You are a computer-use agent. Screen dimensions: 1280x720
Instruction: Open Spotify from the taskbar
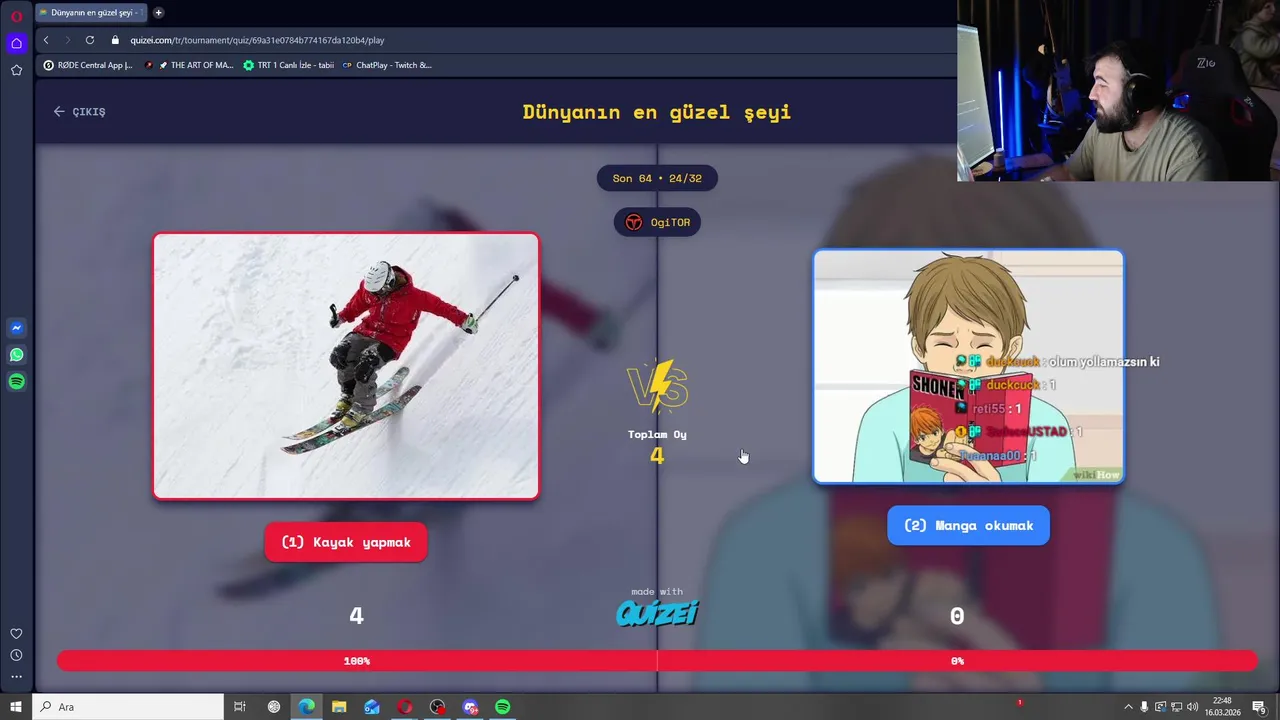[503, 707]
